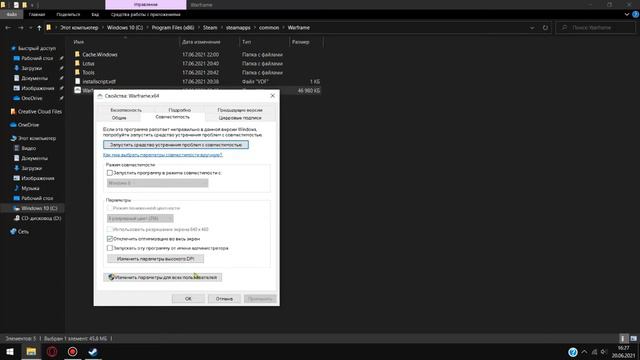Image resolution: width=640 pixels, height=360 pixels.
Task: Open help link on choosing compatibility settings
Action: coord(163,155)
